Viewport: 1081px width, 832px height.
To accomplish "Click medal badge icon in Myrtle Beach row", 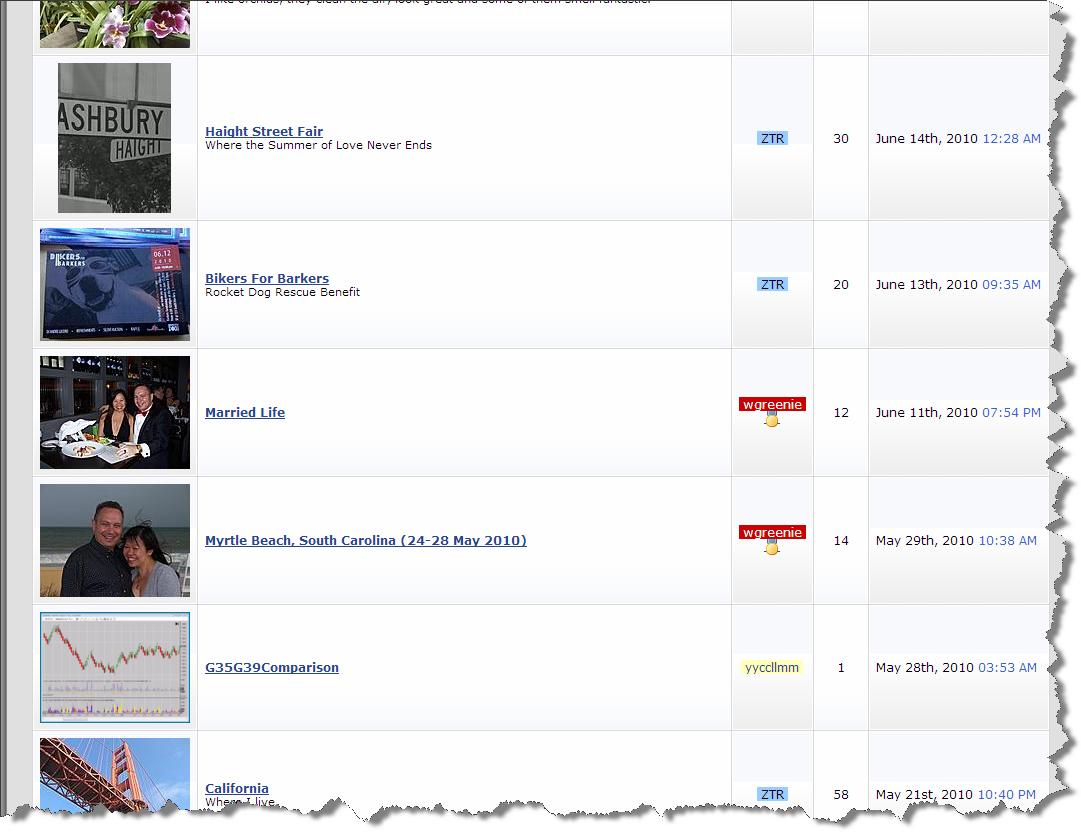I will [x=772, y=548].
